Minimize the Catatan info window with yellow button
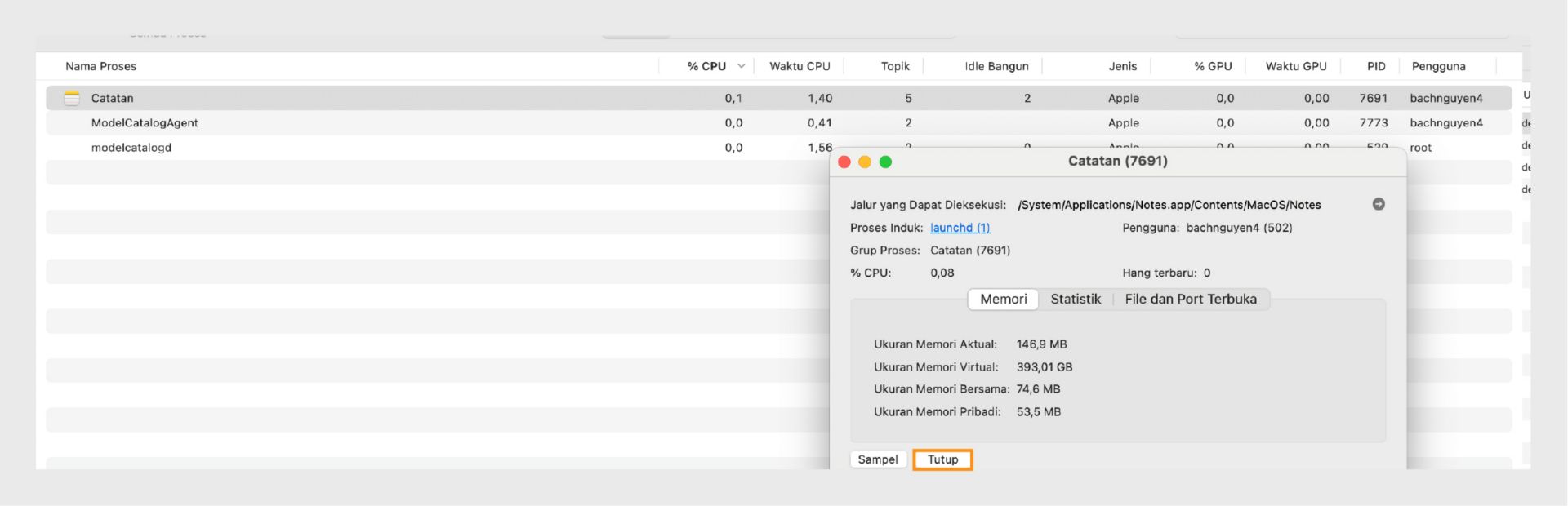The height and width of the screenshot is (506, 1568). (x=865, y=162)
